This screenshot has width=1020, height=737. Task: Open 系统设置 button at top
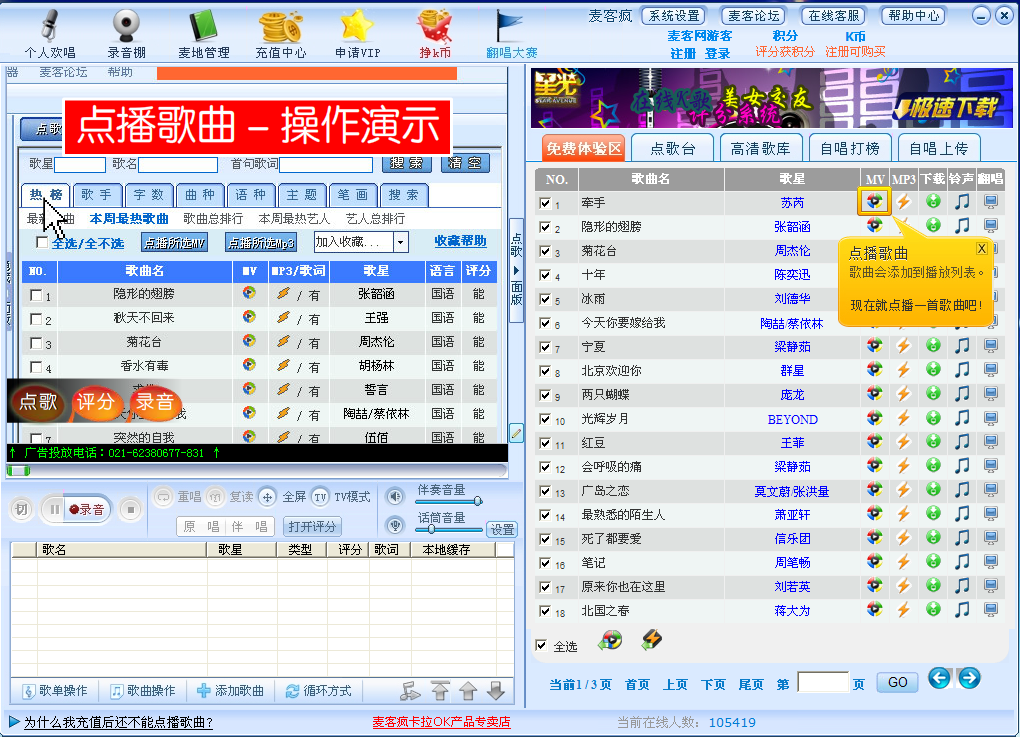(674, 16)
